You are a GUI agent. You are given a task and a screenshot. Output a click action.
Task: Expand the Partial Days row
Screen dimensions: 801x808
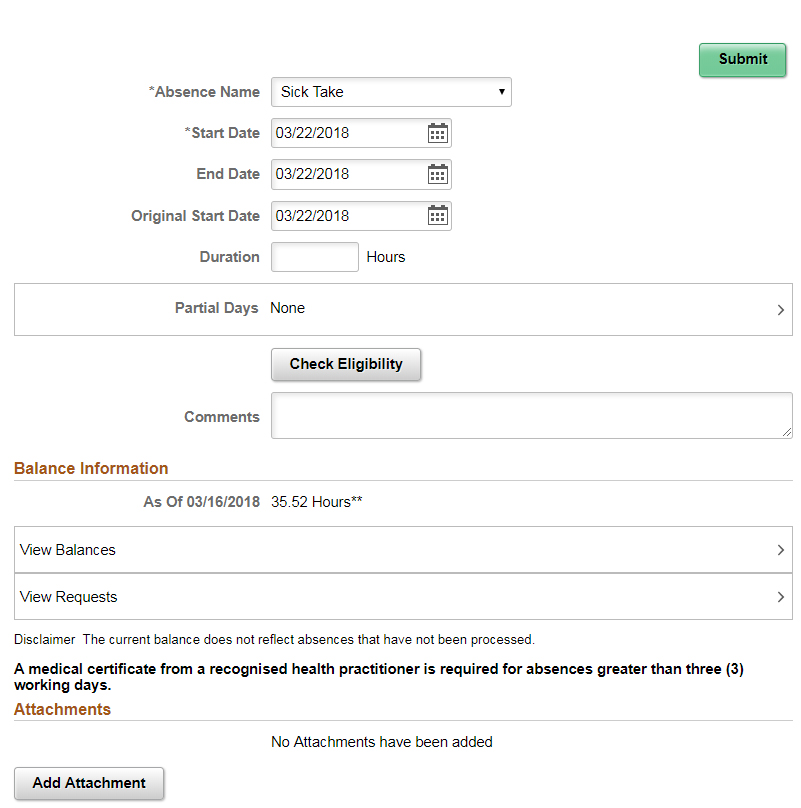402,309
